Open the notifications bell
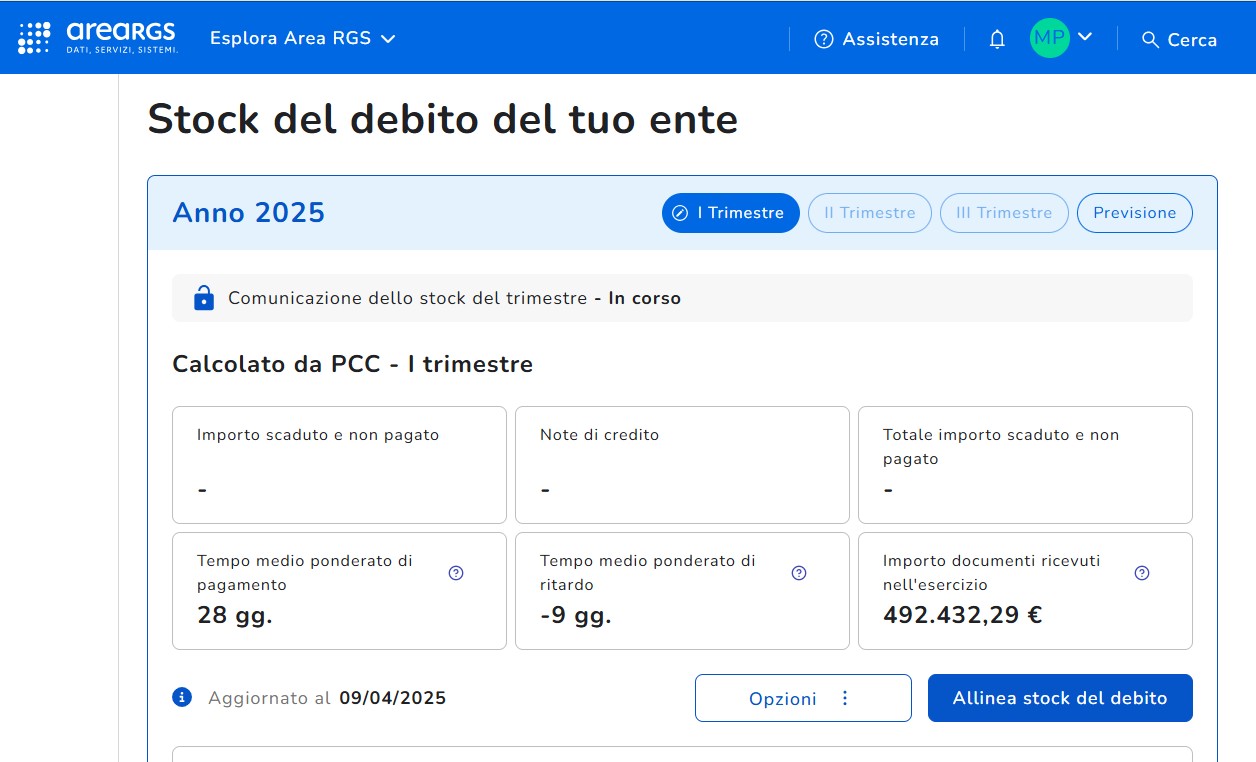The image size is (1256, 762). 997,39
